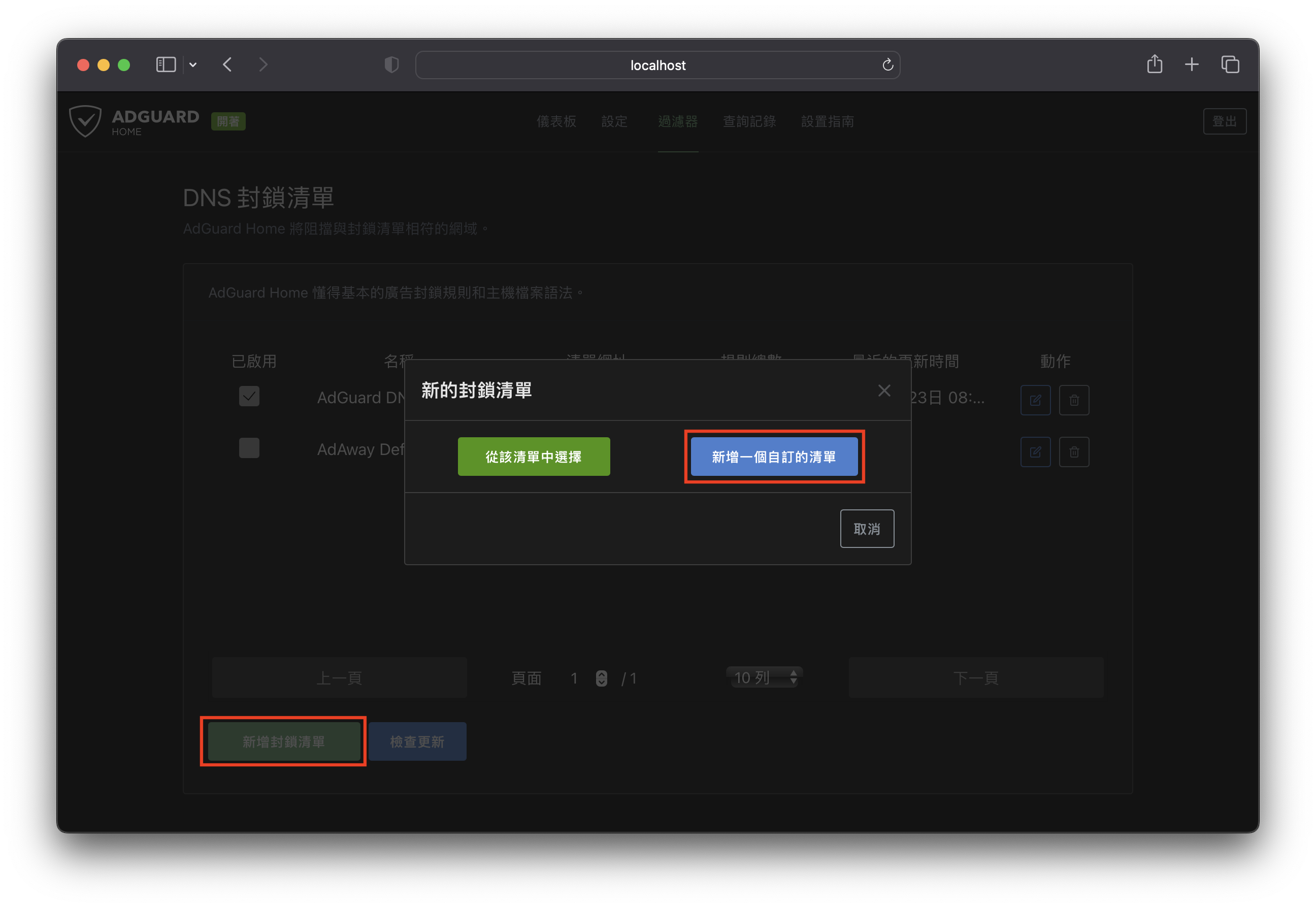Click the localhost address bar
Viewport: 1316px width, 908px height.
(x=657, y=65)
